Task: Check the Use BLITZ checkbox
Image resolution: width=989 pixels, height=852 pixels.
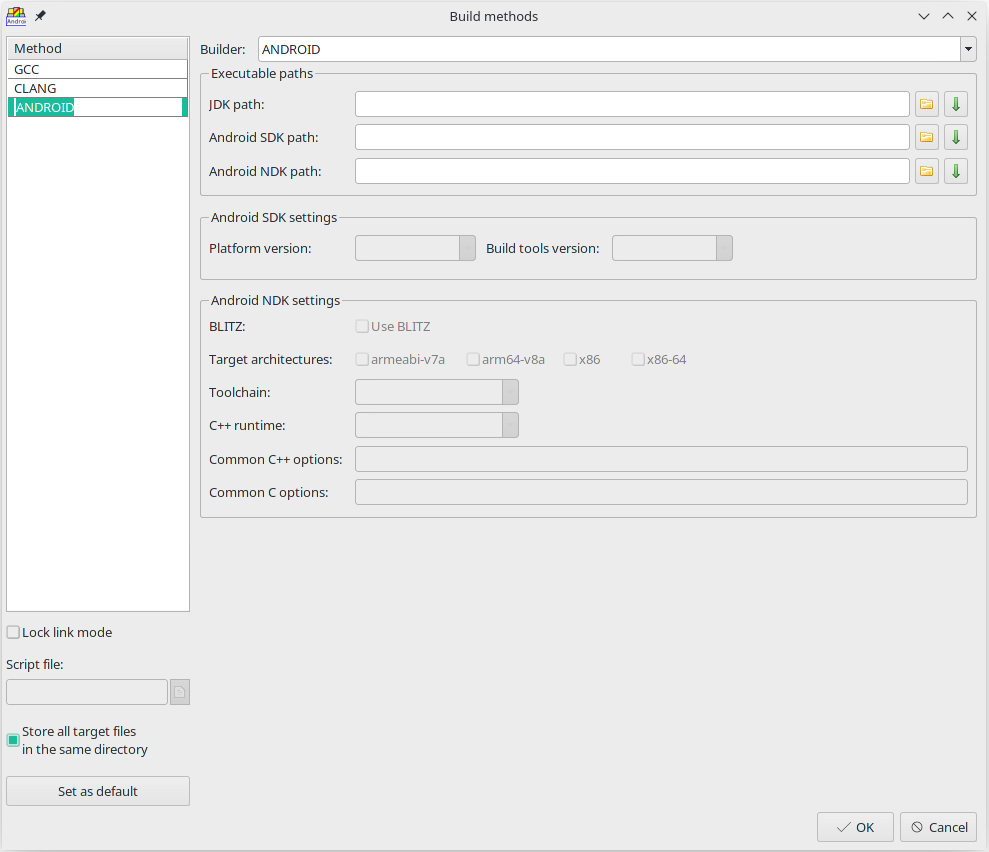Action: click(x=362, y=326)
